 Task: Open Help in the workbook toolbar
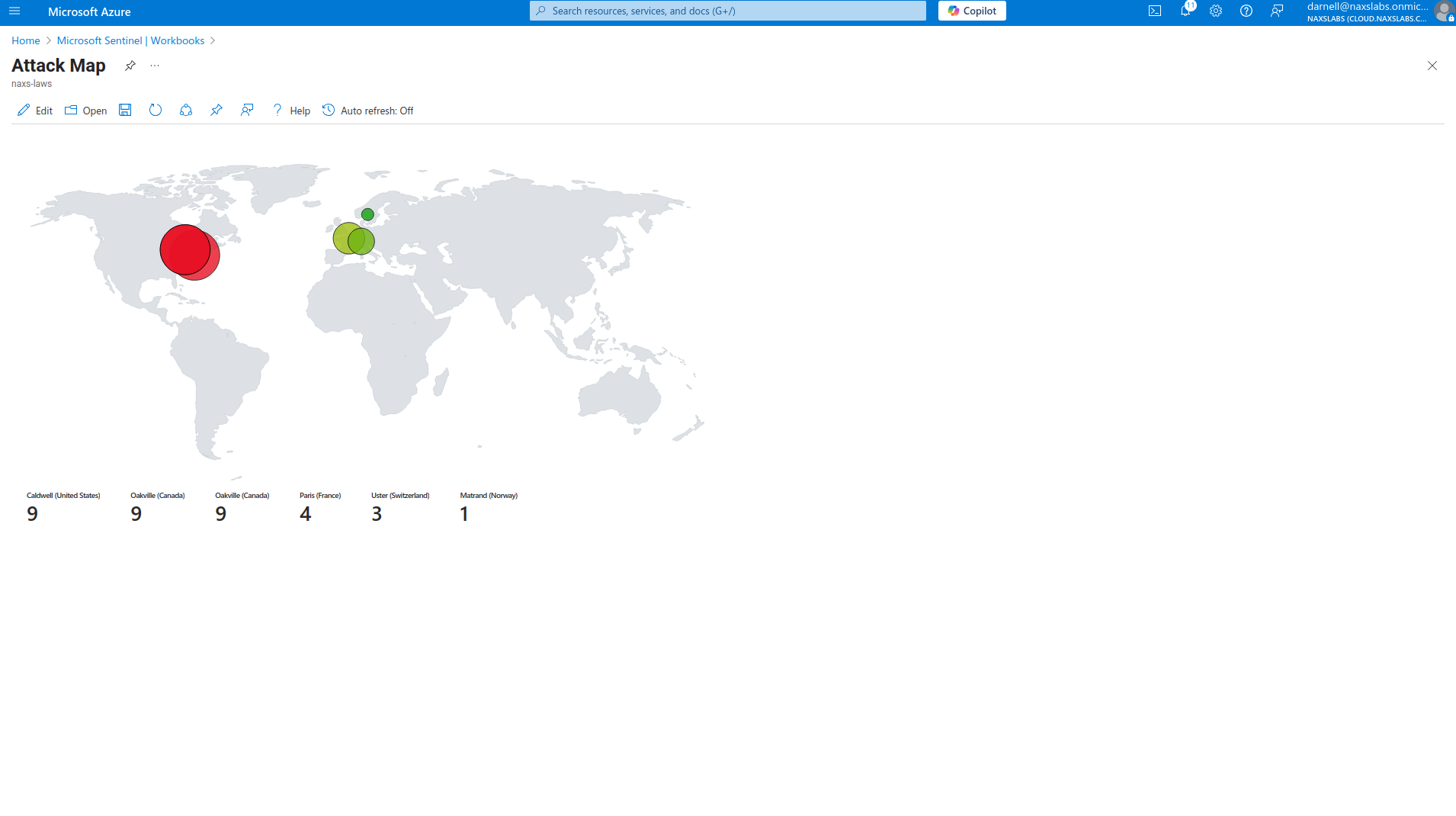(x=291, y=111)
